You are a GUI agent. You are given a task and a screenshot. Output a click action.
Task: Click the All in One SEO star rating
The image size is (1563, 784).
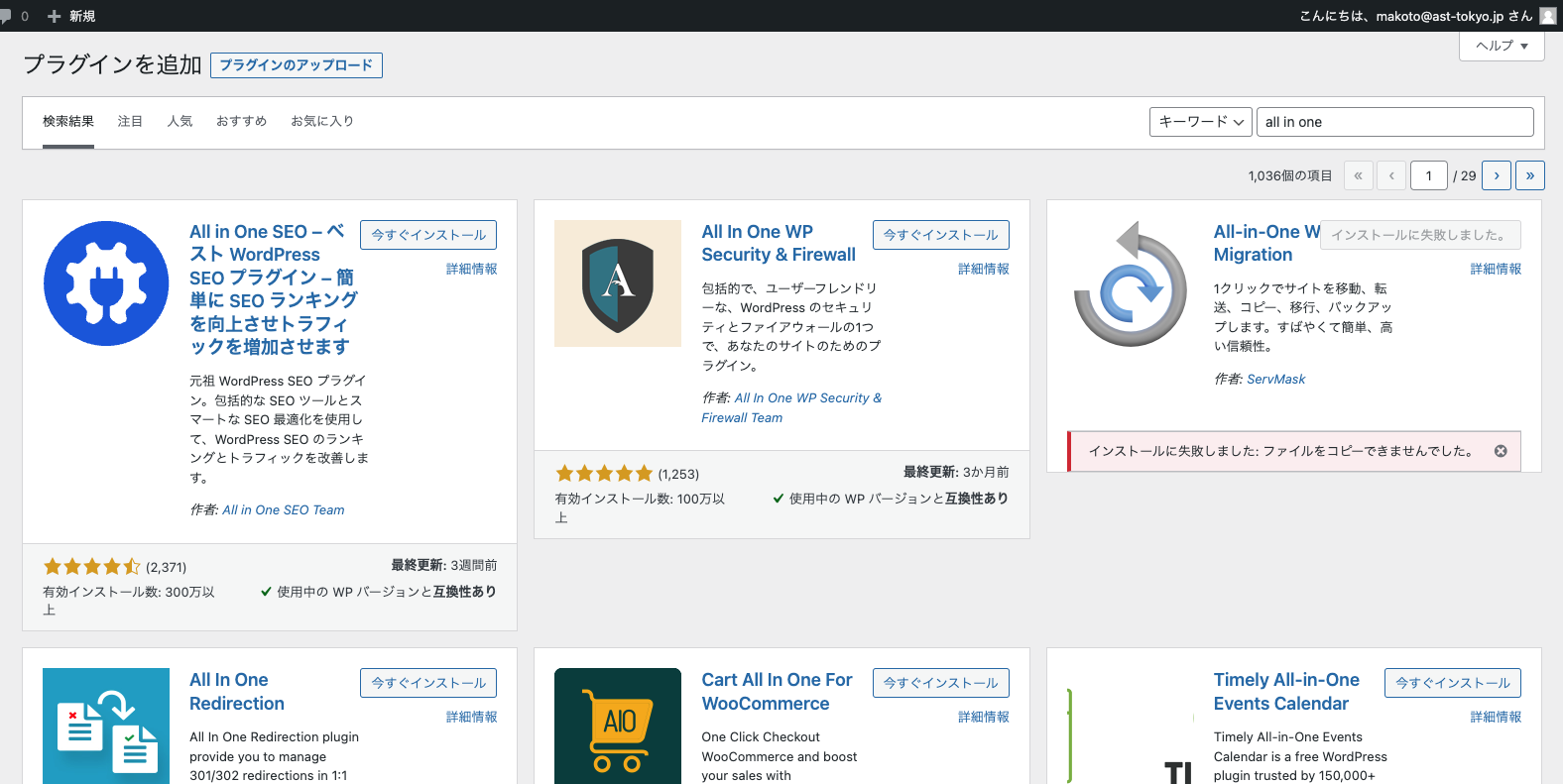pyautogui.click(x=92, y=567)
